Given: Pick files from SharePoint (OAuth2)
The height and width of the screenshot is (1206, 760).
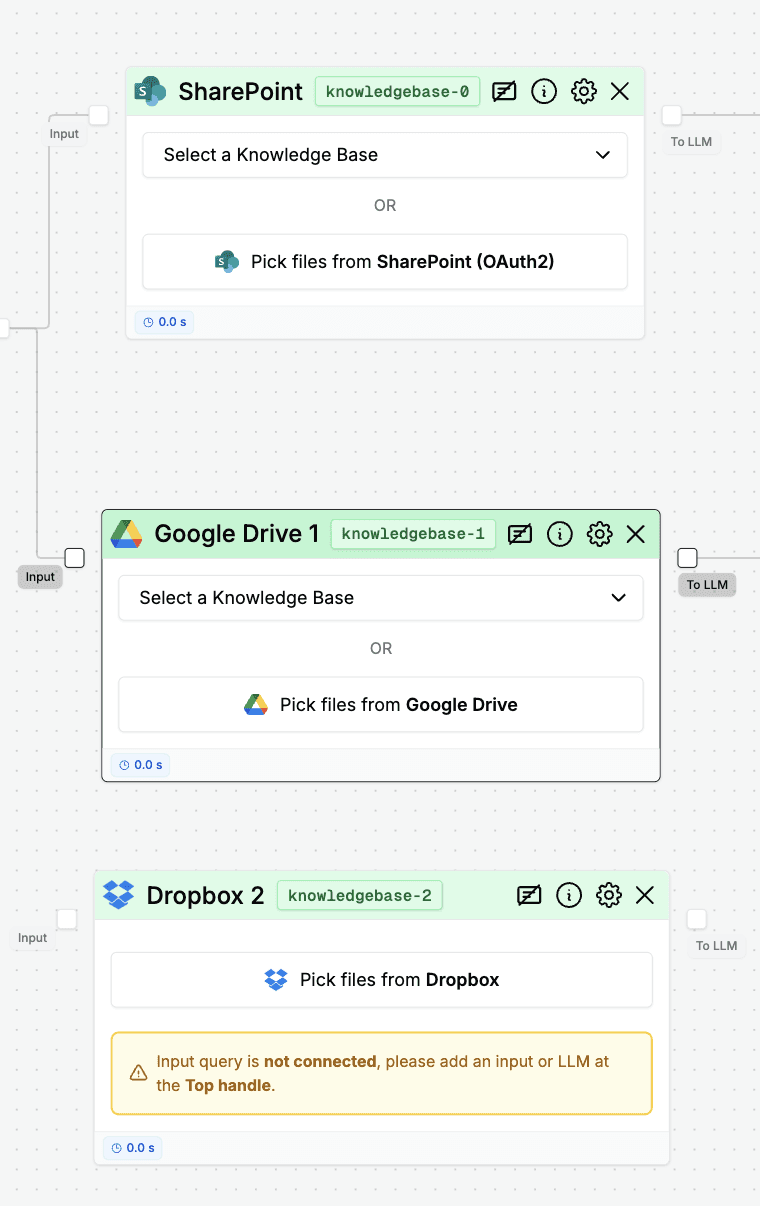Looking at the screenshot, I should 385,262.
